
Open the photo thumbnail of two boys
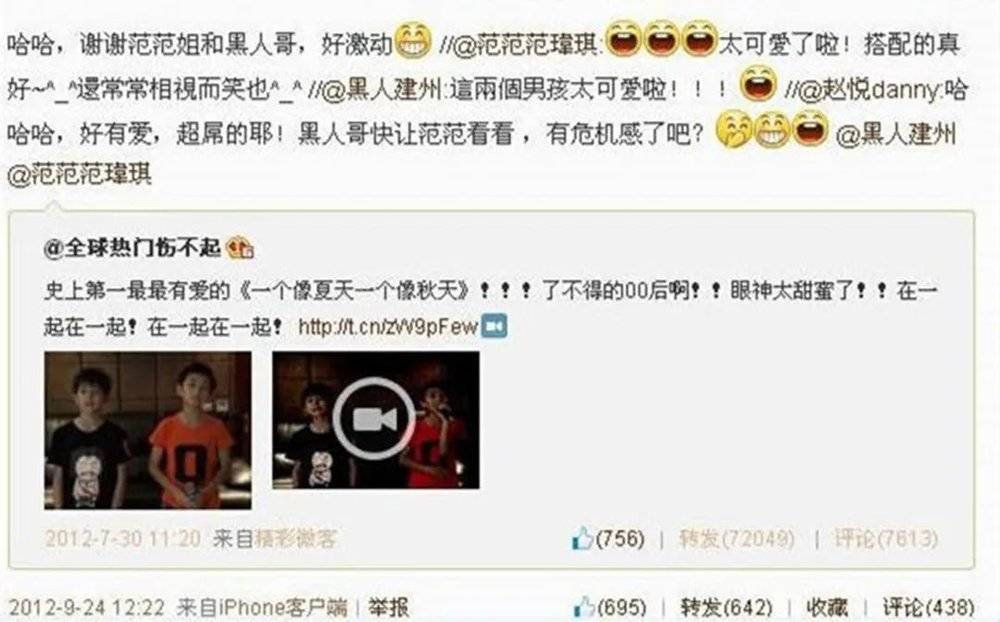(x=147, y=430)
